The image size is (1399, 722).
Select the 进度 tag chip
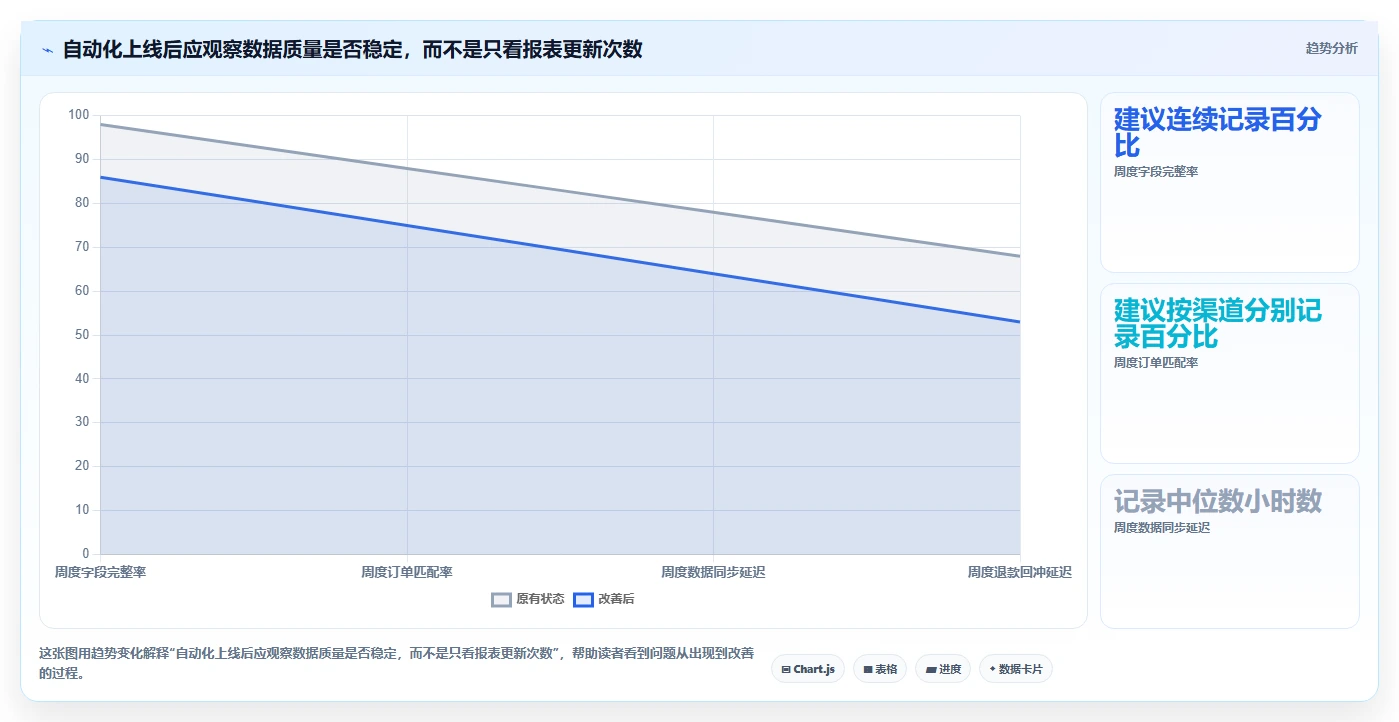point(943,669)
